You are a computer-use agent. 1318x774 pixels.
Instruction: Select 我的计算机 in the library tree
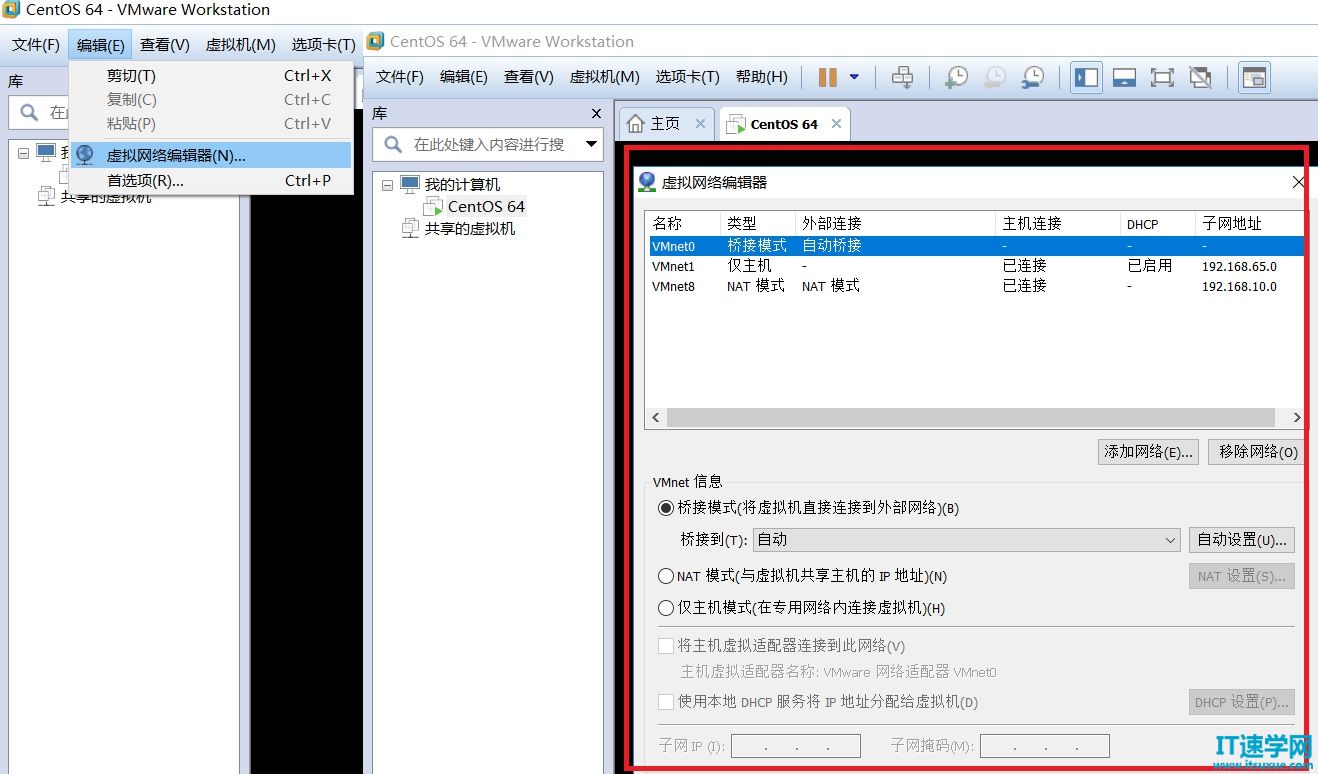(462, 185)
